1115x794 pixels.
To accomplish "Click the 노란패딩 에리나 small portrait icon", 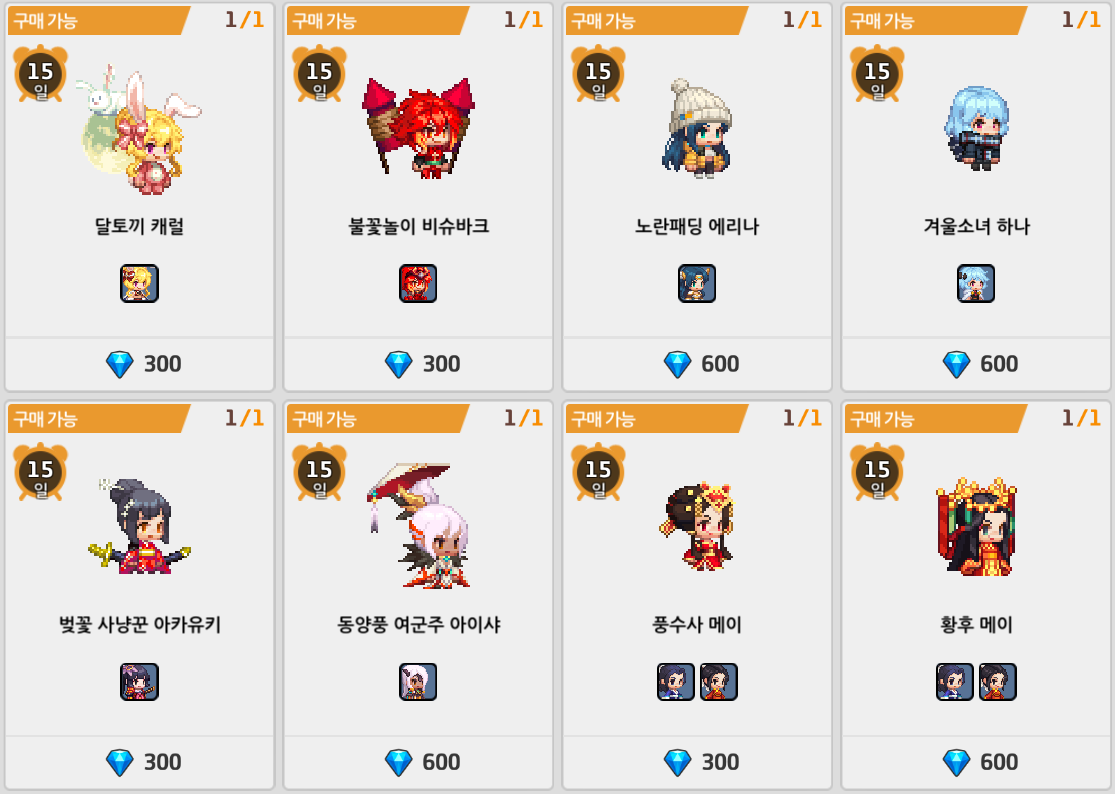I will [x=697, y=284].
